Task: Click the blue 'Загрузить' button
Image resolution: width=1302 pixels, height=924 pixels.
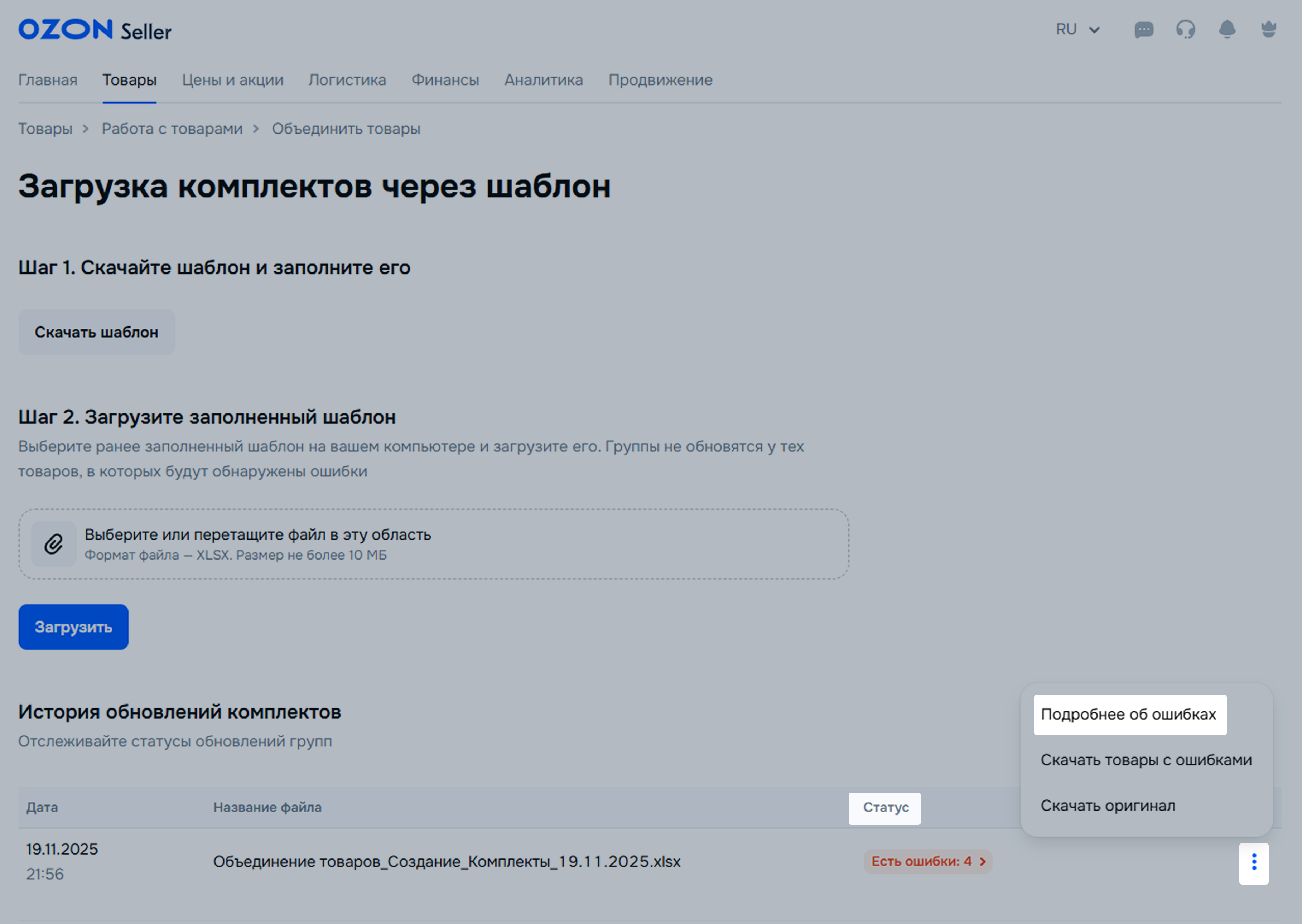Action: 73,627
